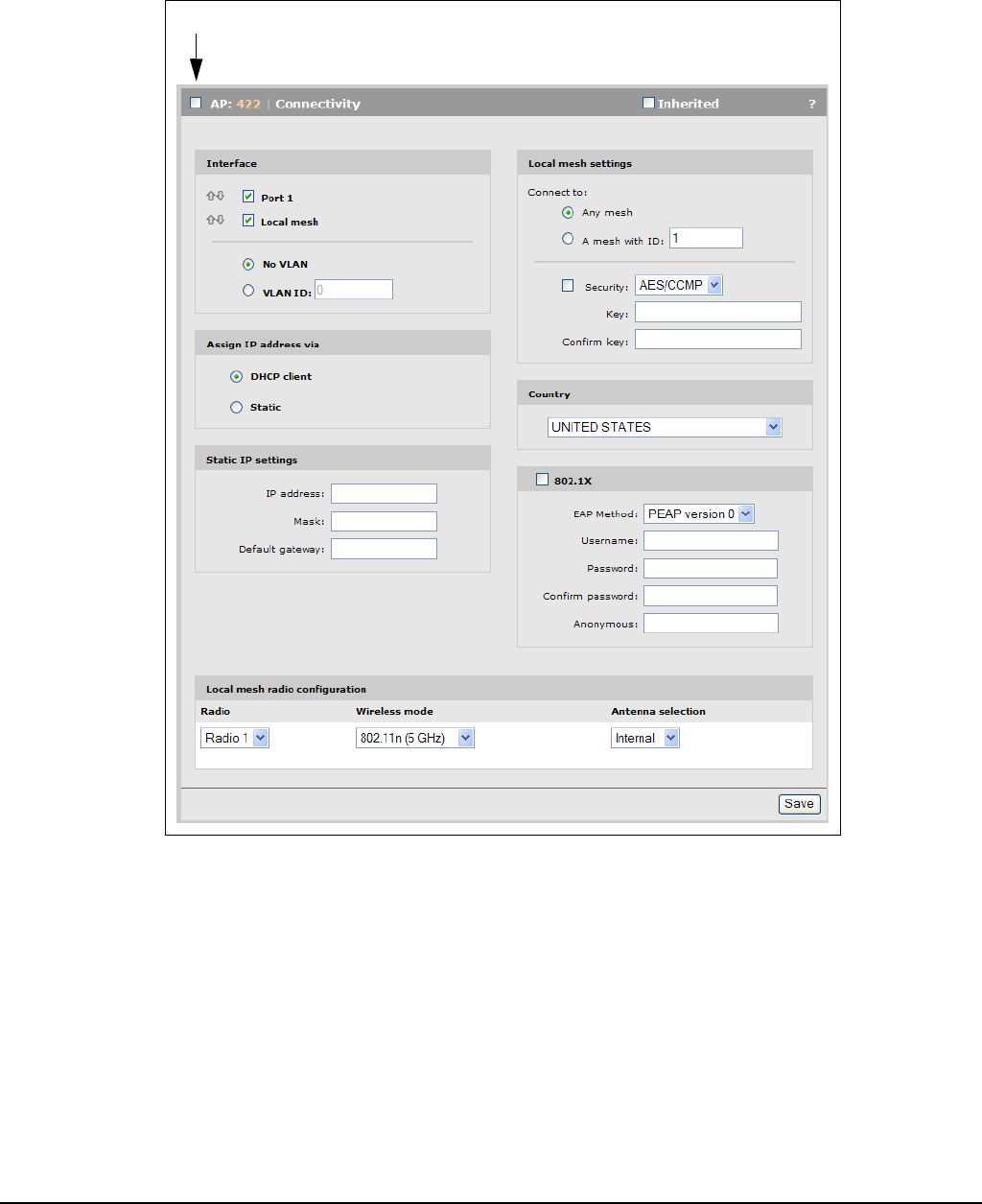Select A mesh with ID option
The image size is (982, 1204).
pos(568,239)
